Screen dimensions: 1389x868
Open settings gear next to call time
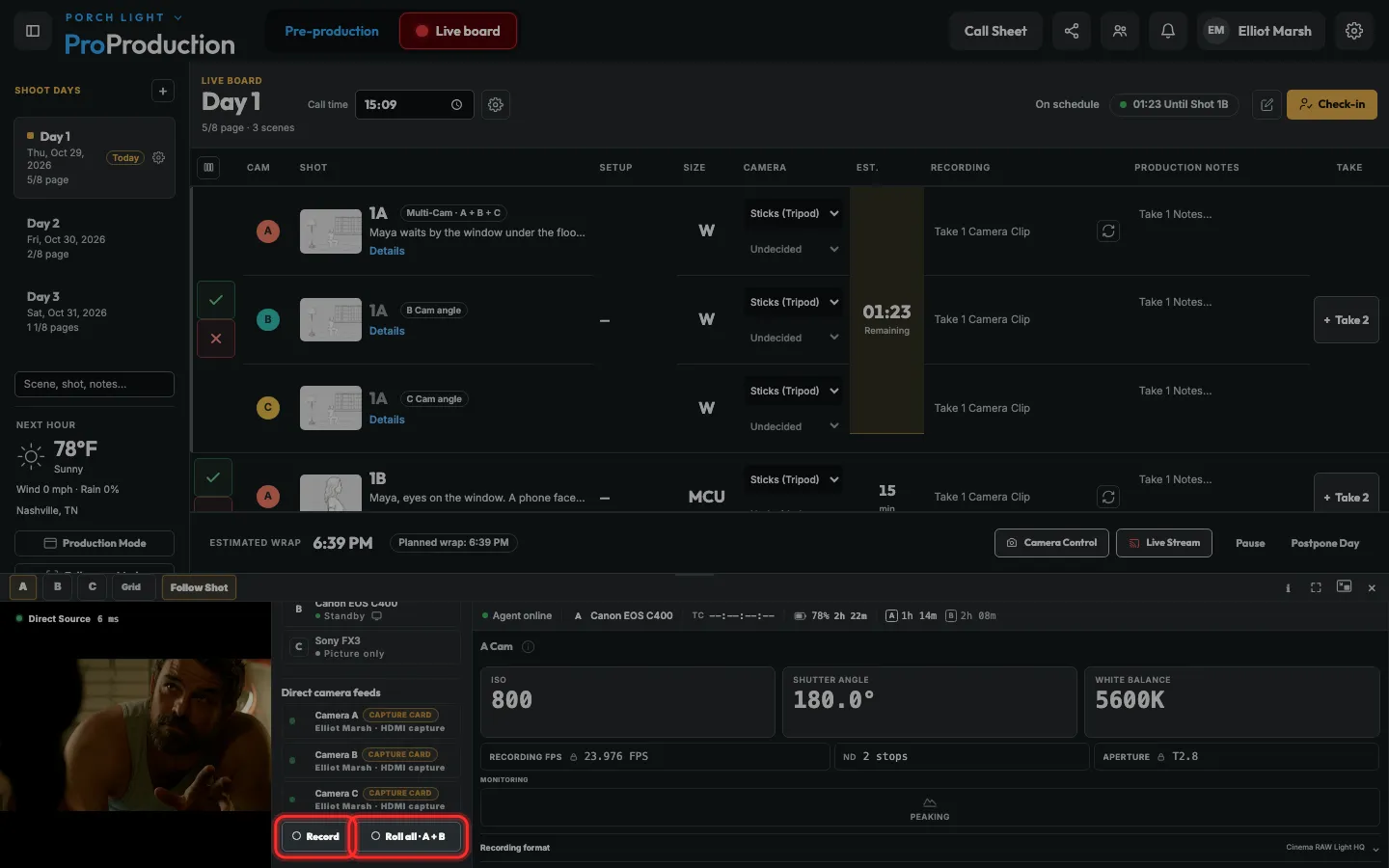click(x=496, y=104)
